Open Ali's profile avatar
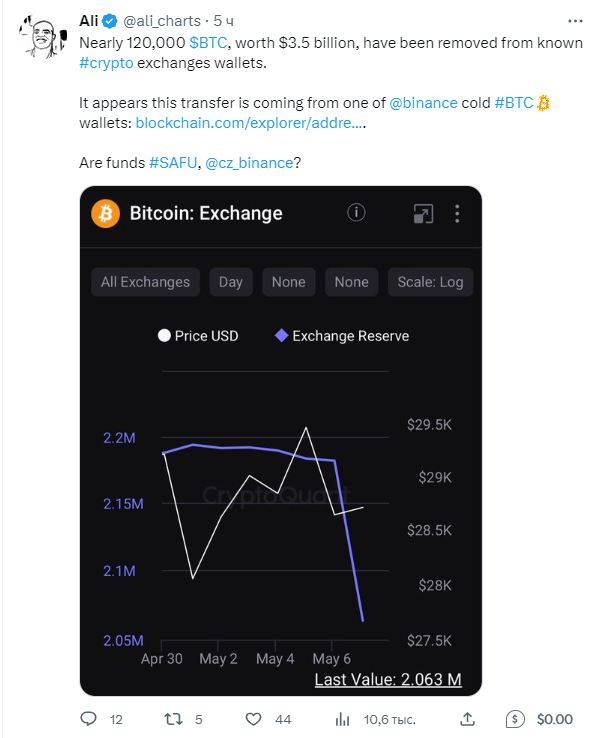597x738 pixels. pos(43,36)
